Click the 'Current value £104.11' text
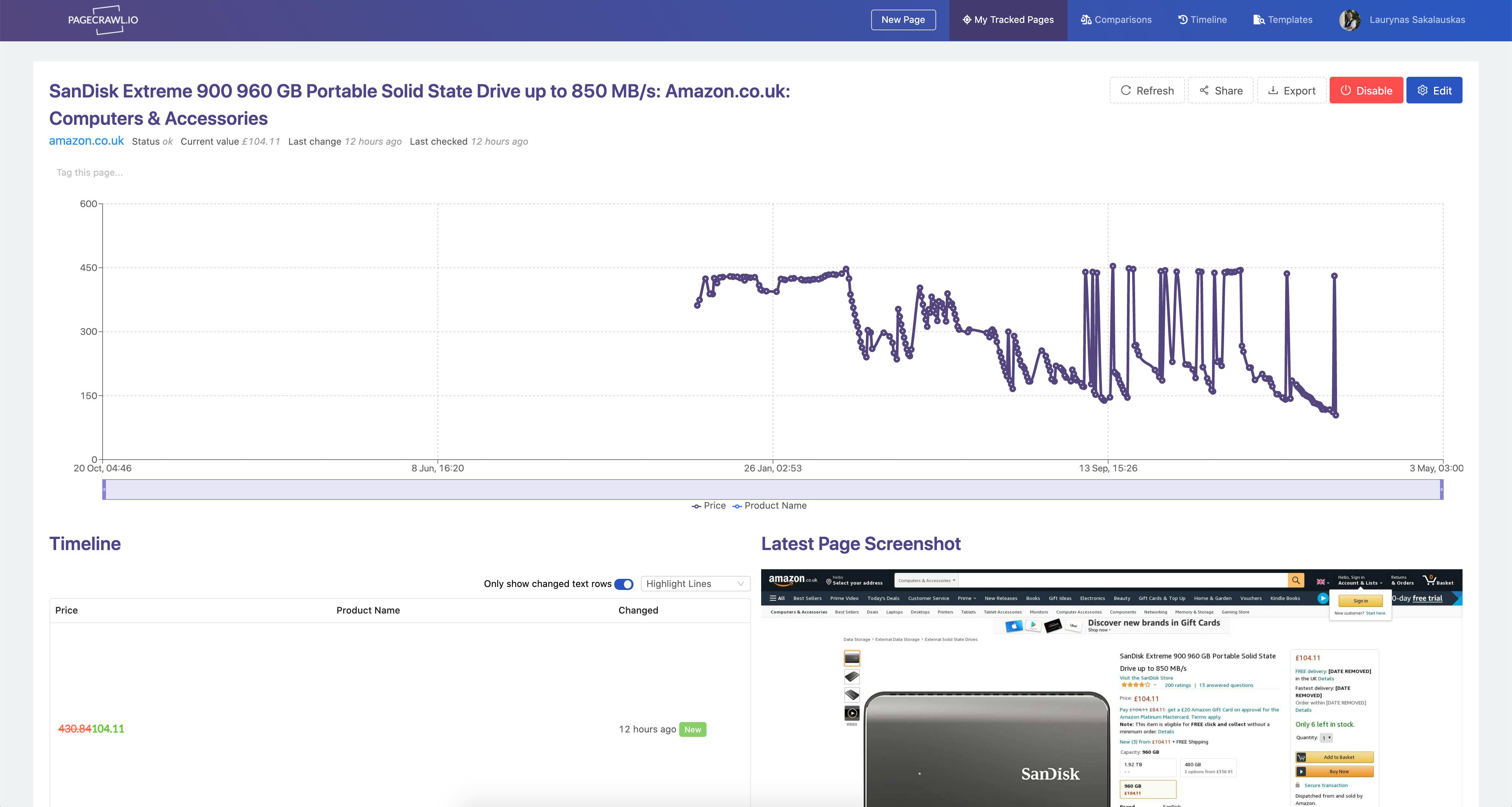This screenshot has width=1512, height=807. coord(230,141)
